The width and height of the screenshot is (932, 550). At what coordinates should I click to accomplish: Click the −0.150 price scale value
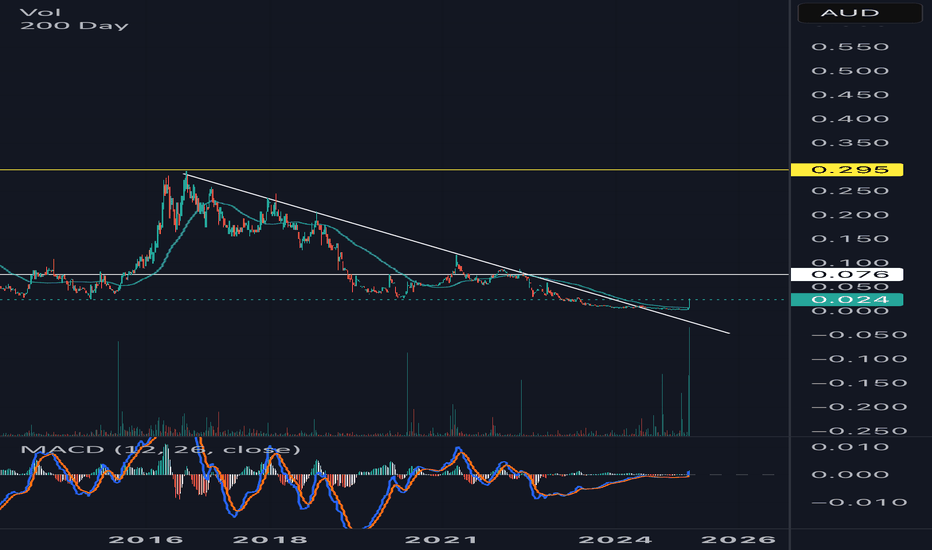pos(859,383)
